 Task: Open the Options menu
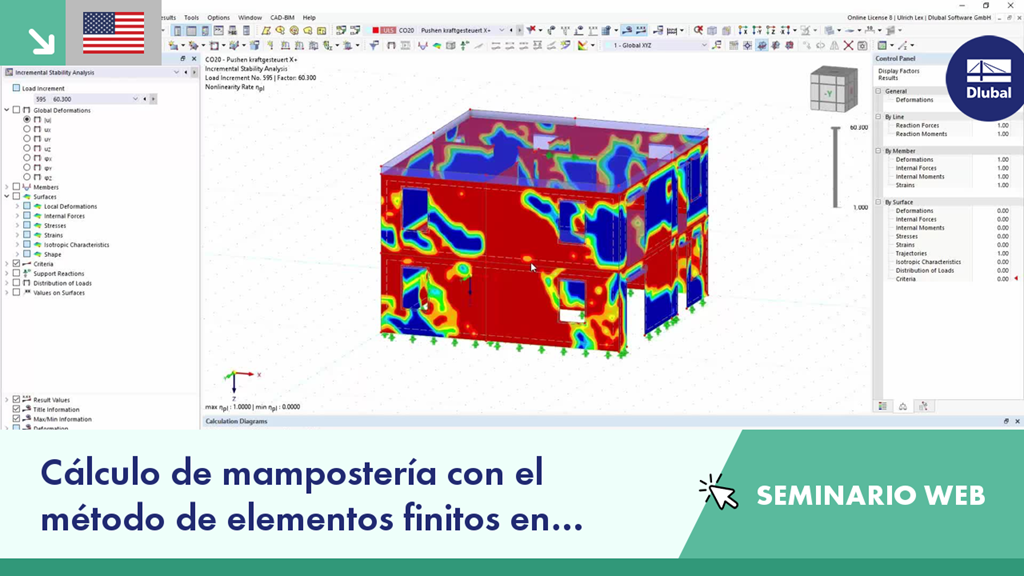218,18
